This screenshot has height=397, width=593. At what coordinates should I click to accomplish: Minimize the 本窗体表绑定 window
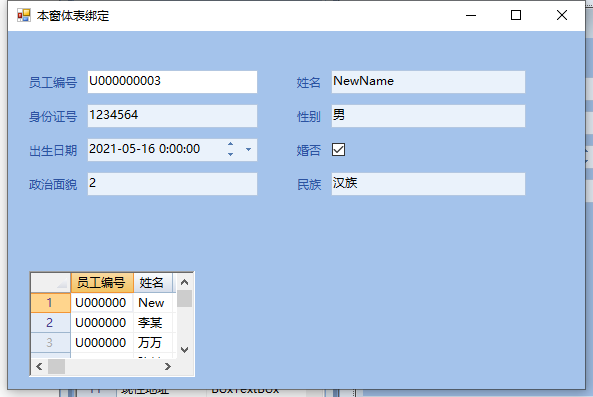click(x=471, y=16)
